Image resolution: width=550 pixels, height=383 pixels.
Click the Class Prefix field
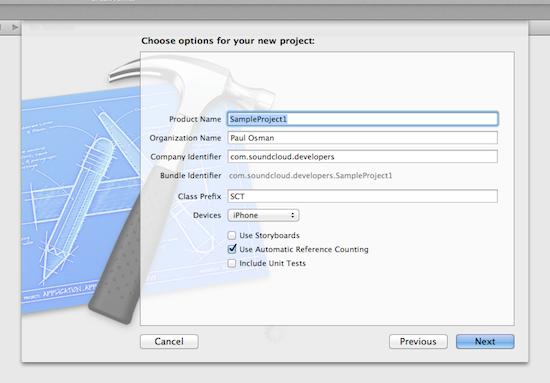[362, 196]
